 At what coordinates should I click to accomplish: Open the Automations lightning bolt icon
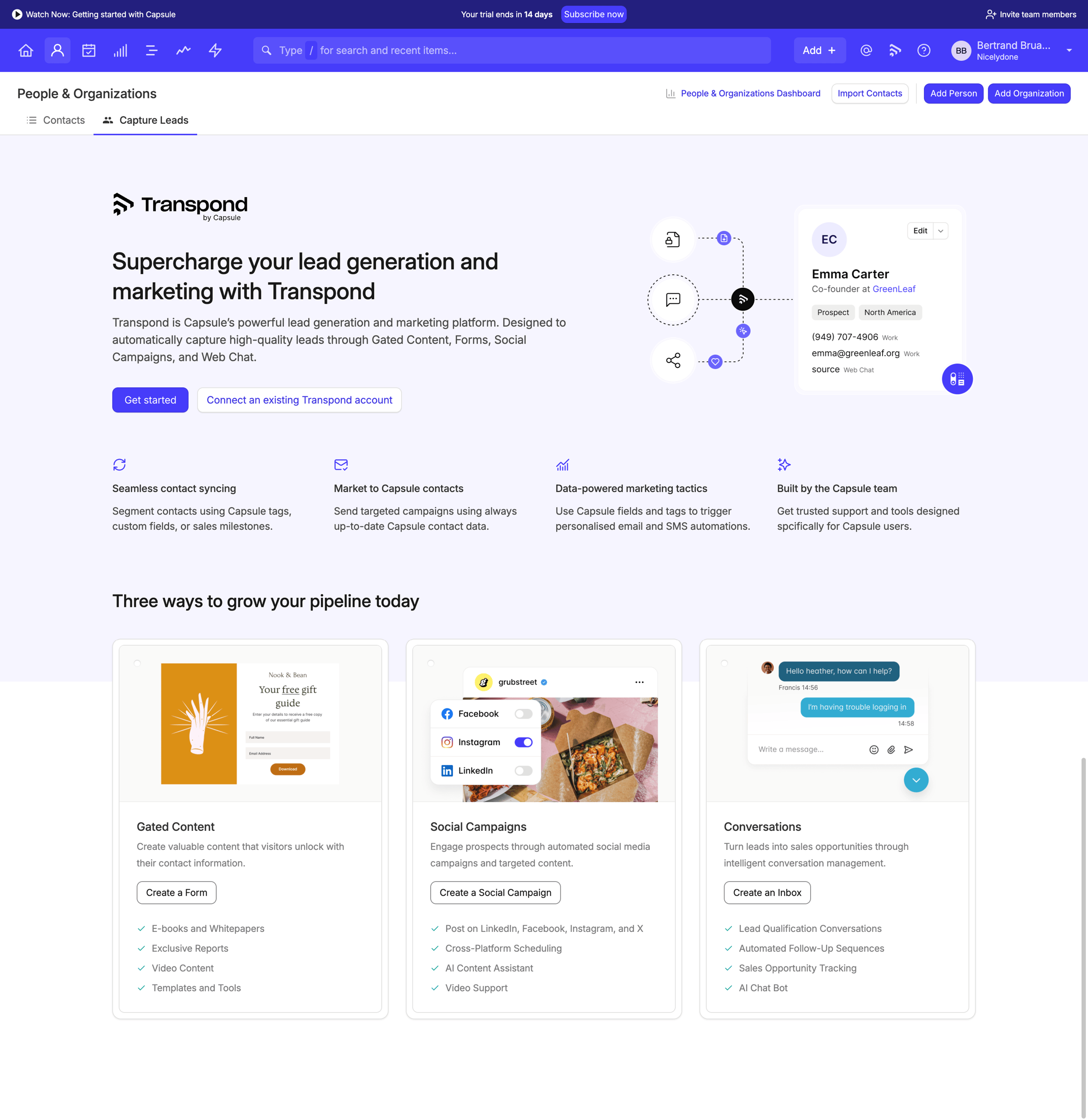[x=215, y=50]
